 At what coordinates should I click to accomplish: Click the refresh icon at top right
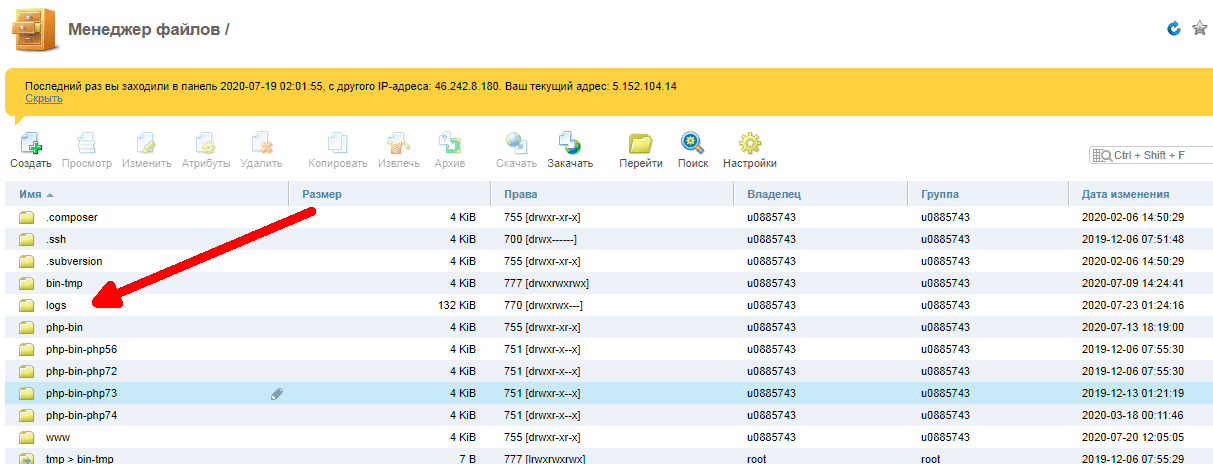(1175, 28)
